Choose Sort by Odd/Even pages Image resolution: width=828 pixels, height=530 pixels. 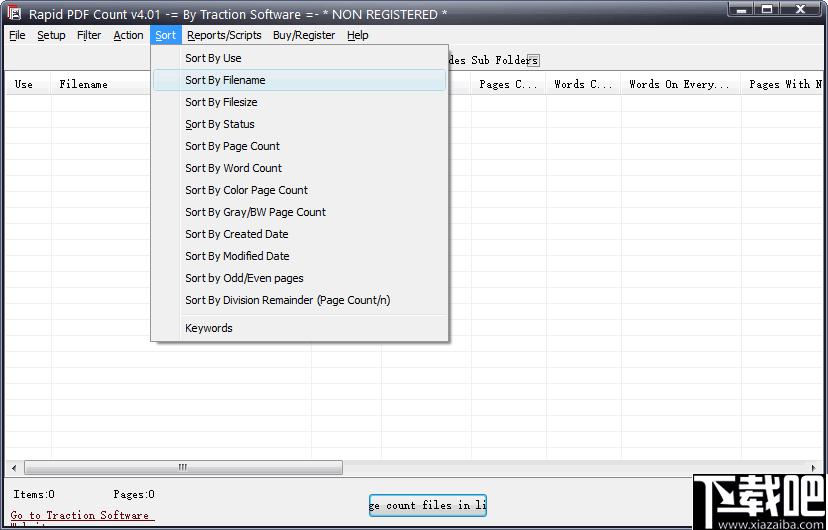pyautogui.click(x=299, y=278)
